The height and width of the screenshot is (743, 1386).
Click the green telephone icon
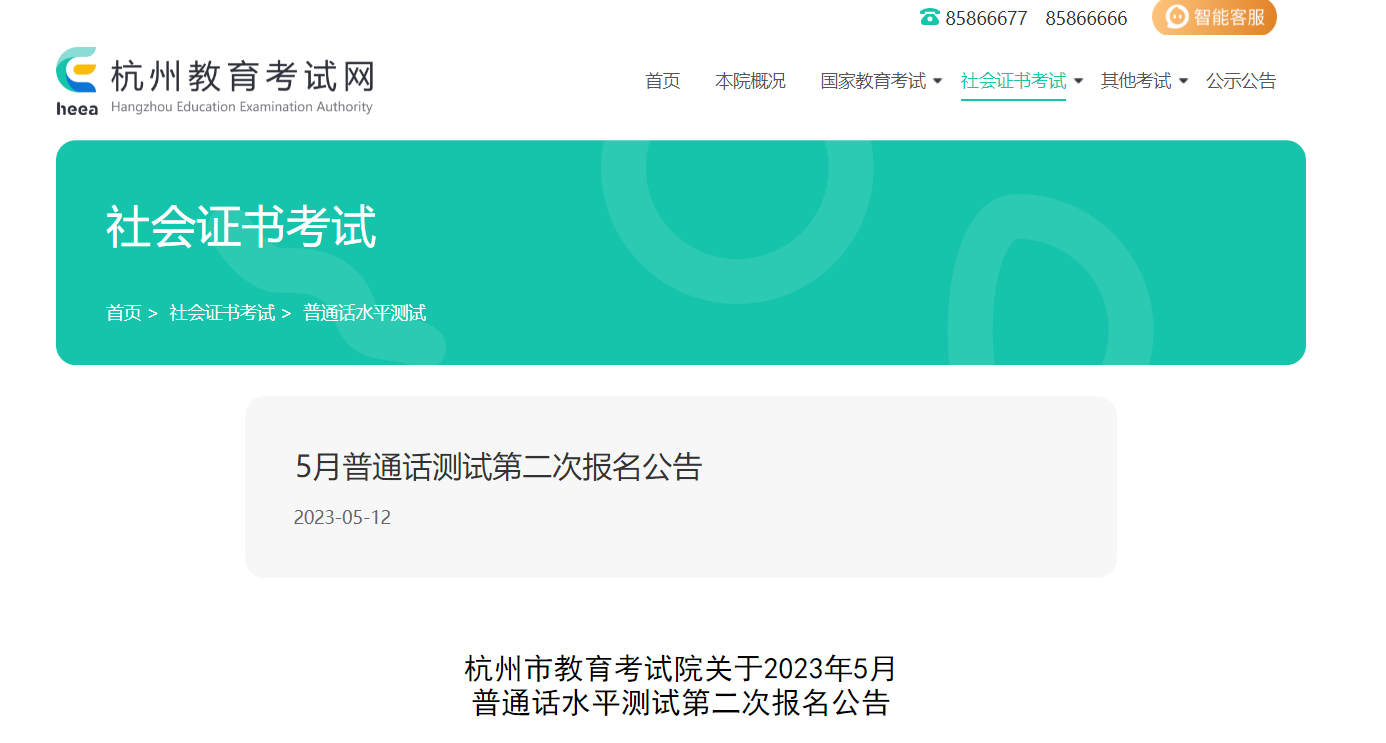click(x=929, y=18)
